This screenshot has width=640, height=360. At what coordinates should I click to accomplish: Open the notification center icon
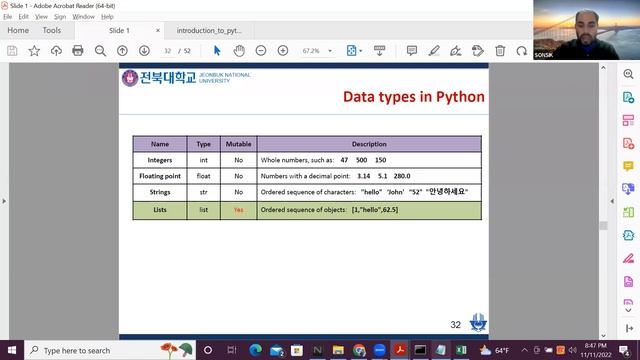pos(624,350)
